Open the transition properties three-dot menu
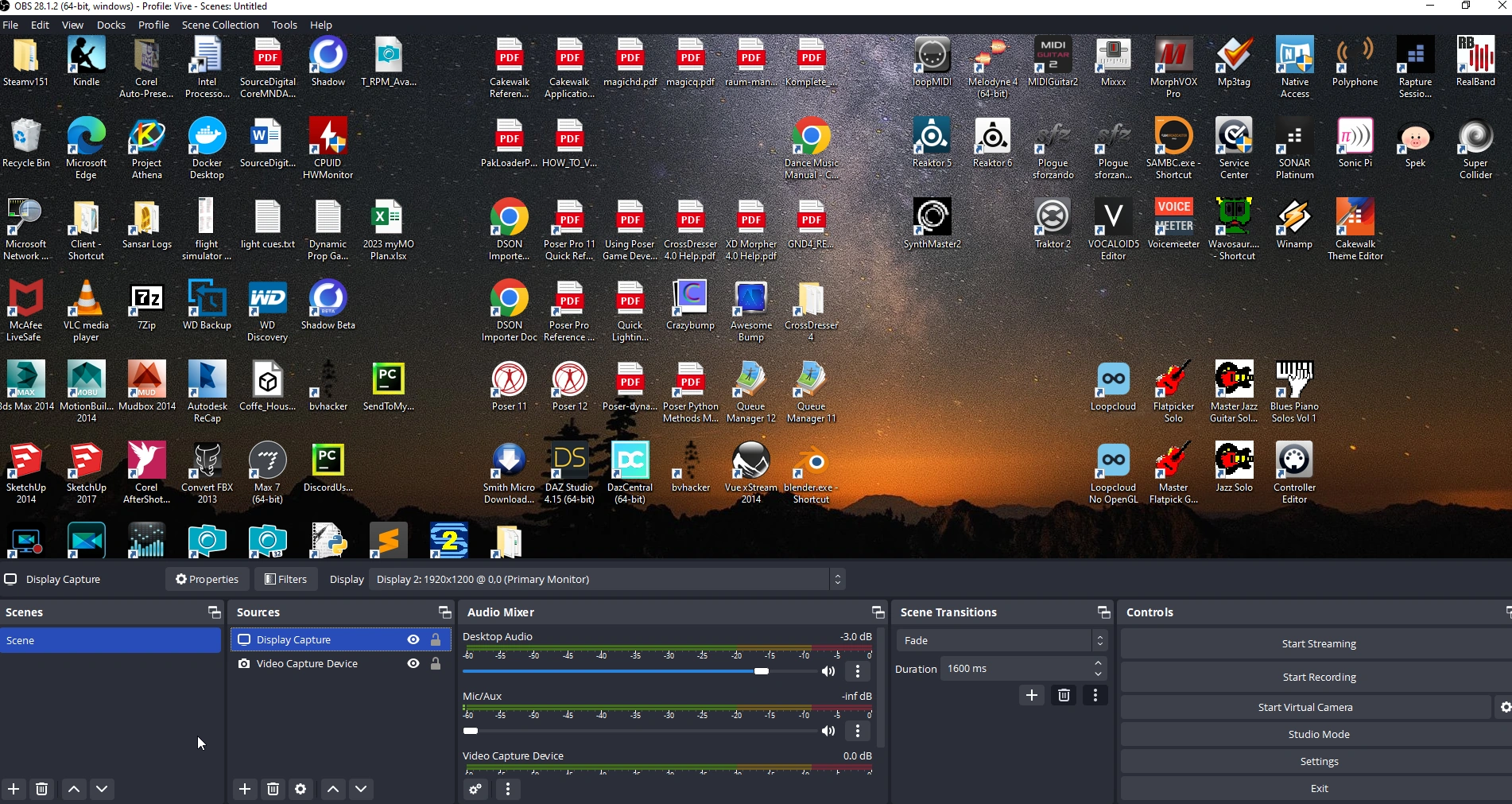 click(x=1095, y=696)
